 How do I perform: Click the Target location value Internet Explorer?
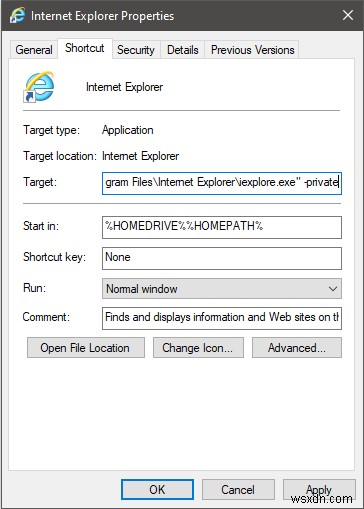click(140, 156)
